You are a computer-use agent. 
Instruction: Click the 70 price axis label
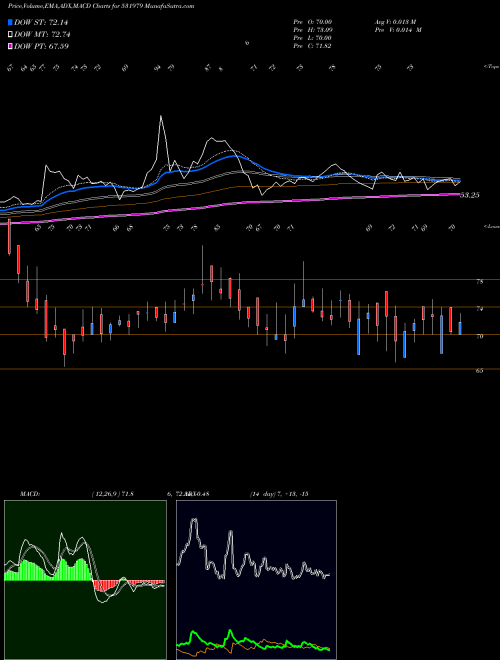coord(479,336)
